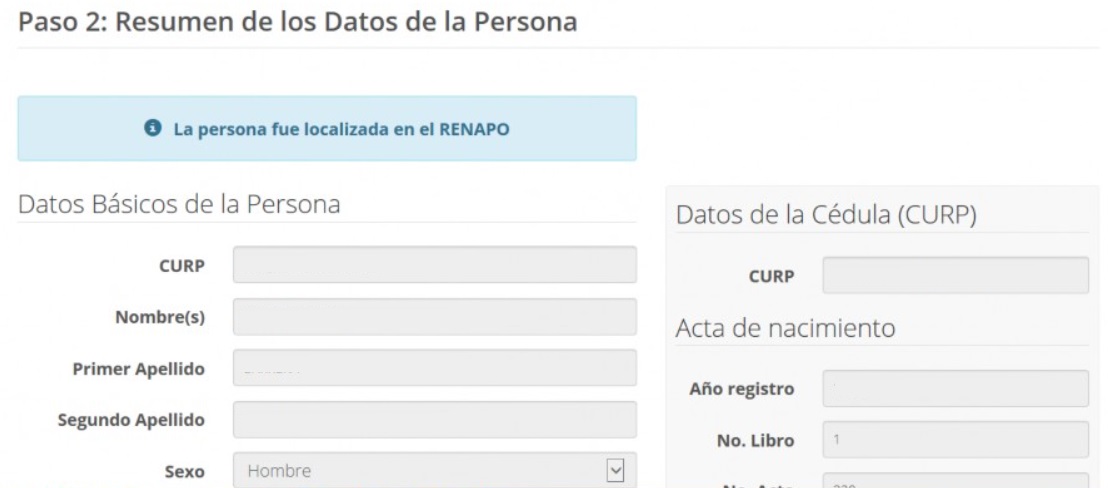Click the CURP field under Datos de la Cédula
Viewport: 1108px width, 488px height.
pyautogui.click(x=955, y=276)
